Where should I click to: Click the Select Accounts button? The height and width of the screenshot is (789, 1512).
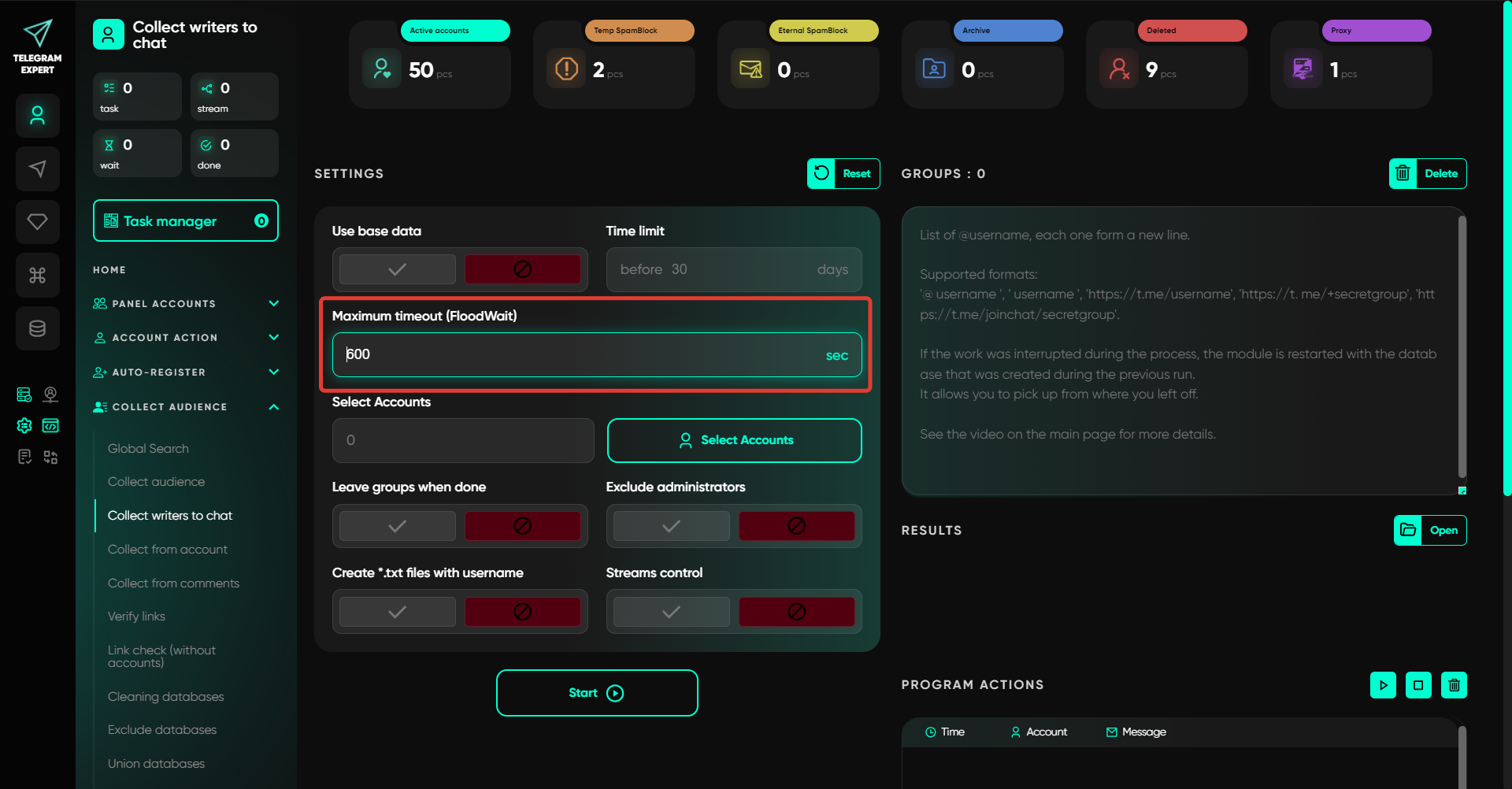(x=734, y=440)
